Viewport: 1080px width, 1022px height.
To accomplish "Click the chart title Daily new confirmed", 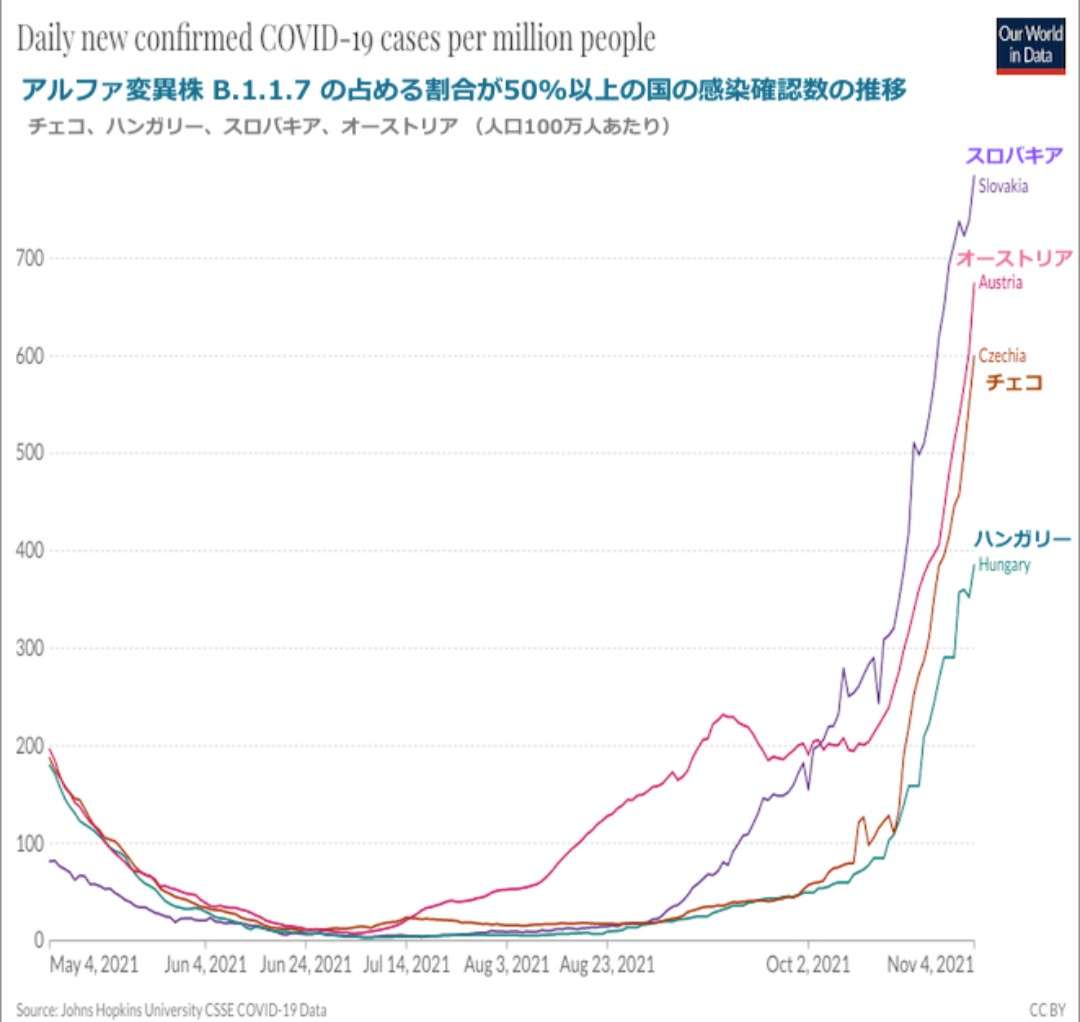I will click(335, 38).
